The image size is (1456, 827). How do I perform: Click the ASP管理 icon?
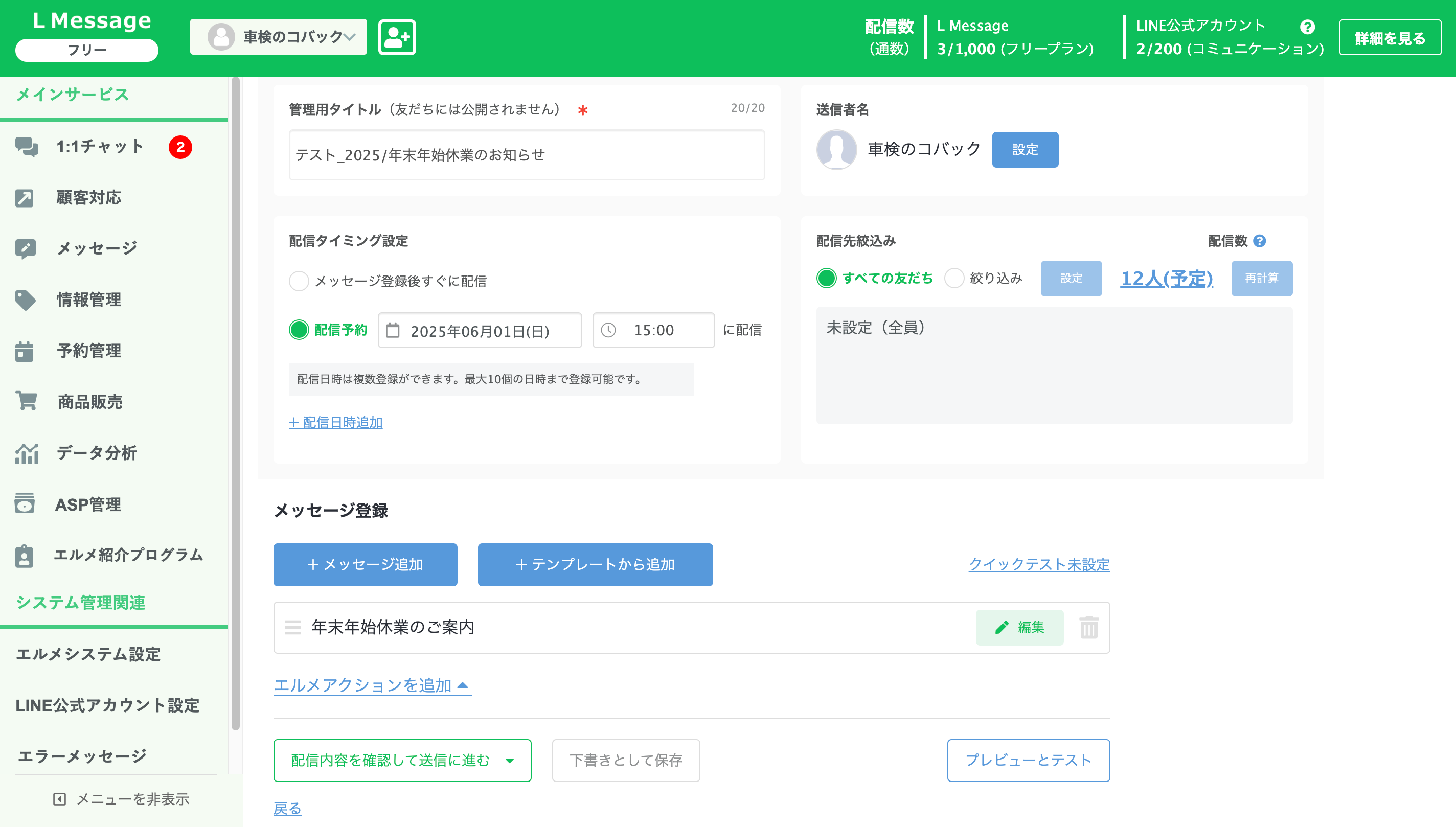[x=25, y=504]
